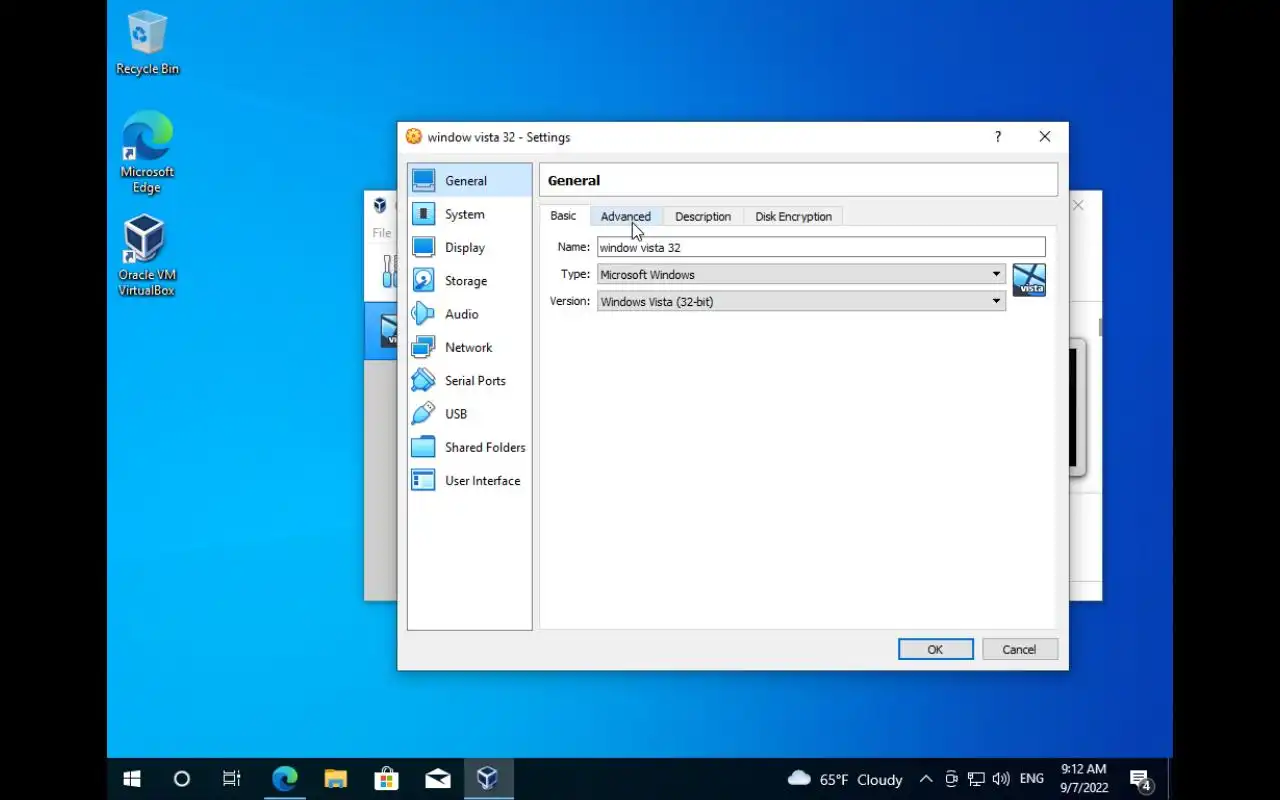1280x800 pixels.
Task: Click Cancel to discard settings
Action: pos(1019,649)
